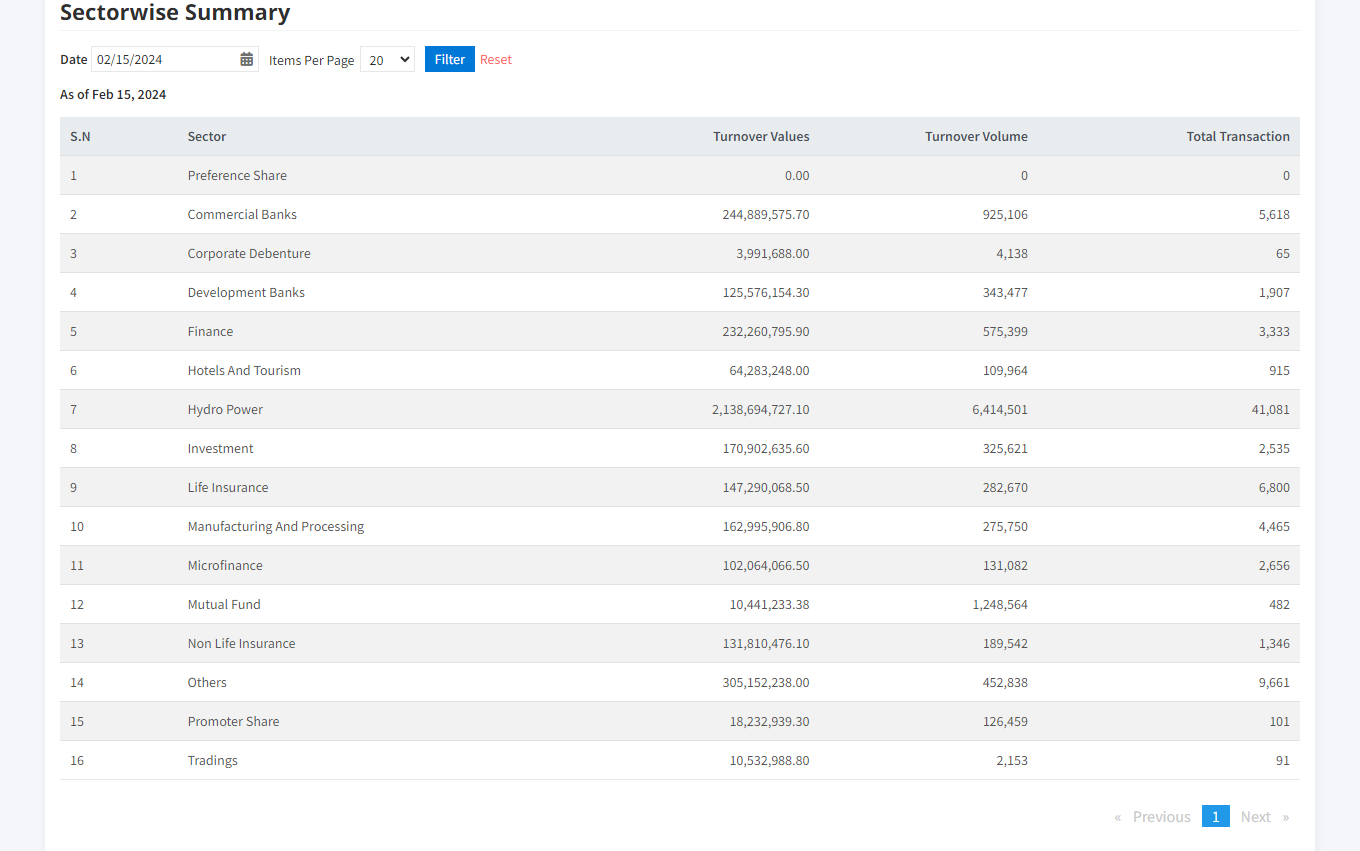Reset the filter using the Reset link
The image size is (1360, 851).
point(495,60)
